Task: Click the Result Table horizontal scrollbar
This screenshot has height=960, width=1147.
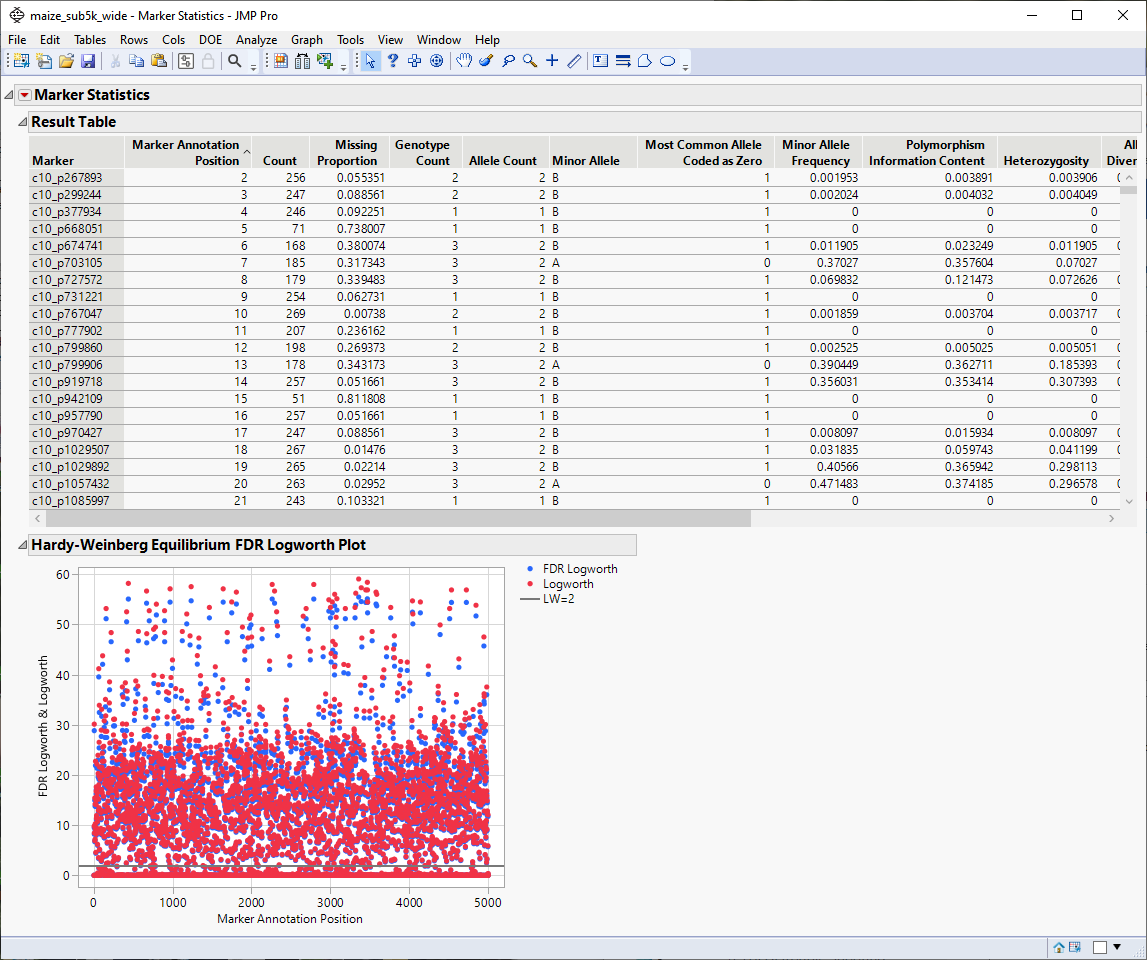Action: pos(390,519)
